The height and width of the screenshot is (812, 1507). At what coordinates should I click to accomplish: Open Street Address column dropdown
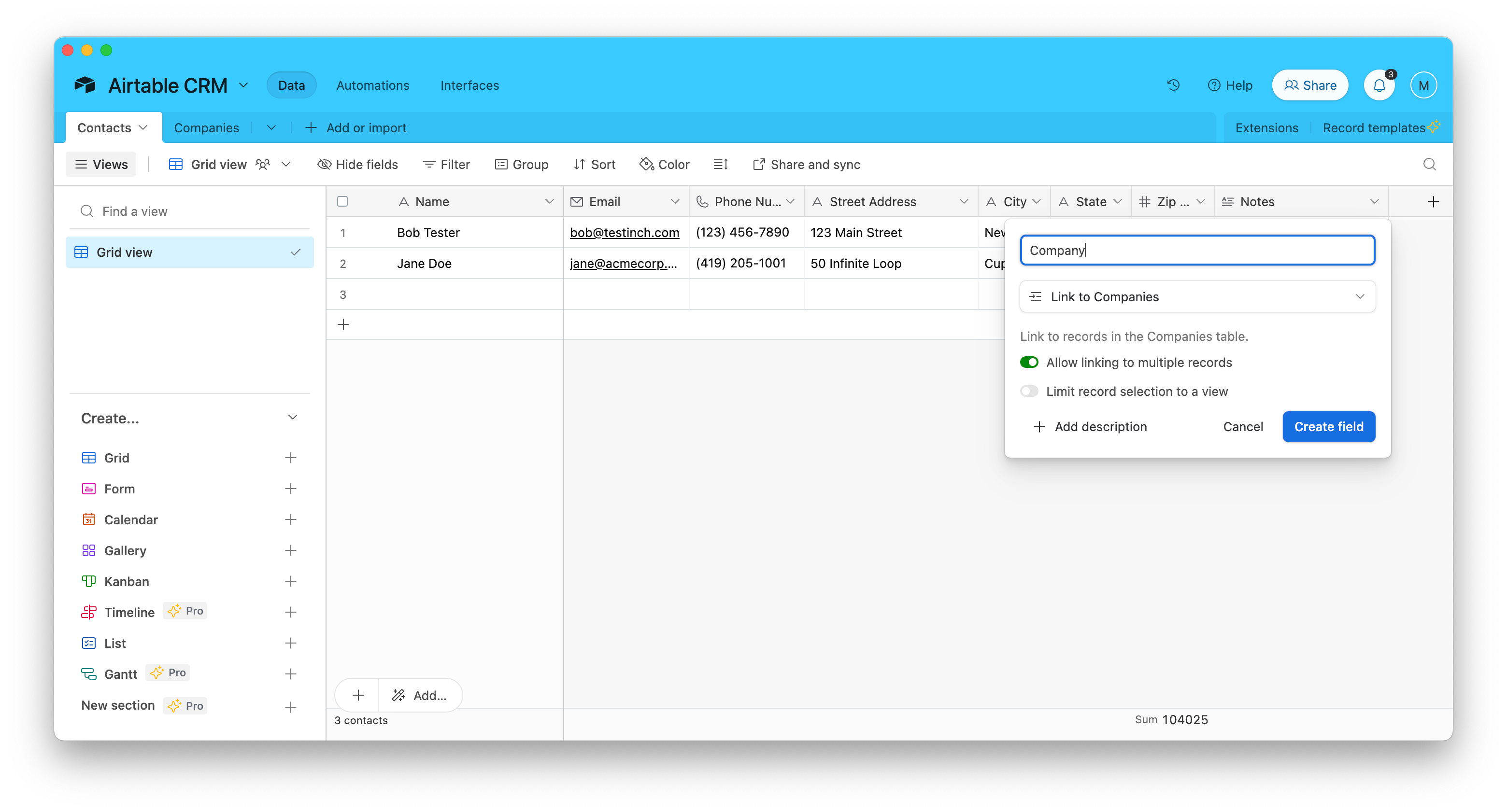click(x=964, y=202)
